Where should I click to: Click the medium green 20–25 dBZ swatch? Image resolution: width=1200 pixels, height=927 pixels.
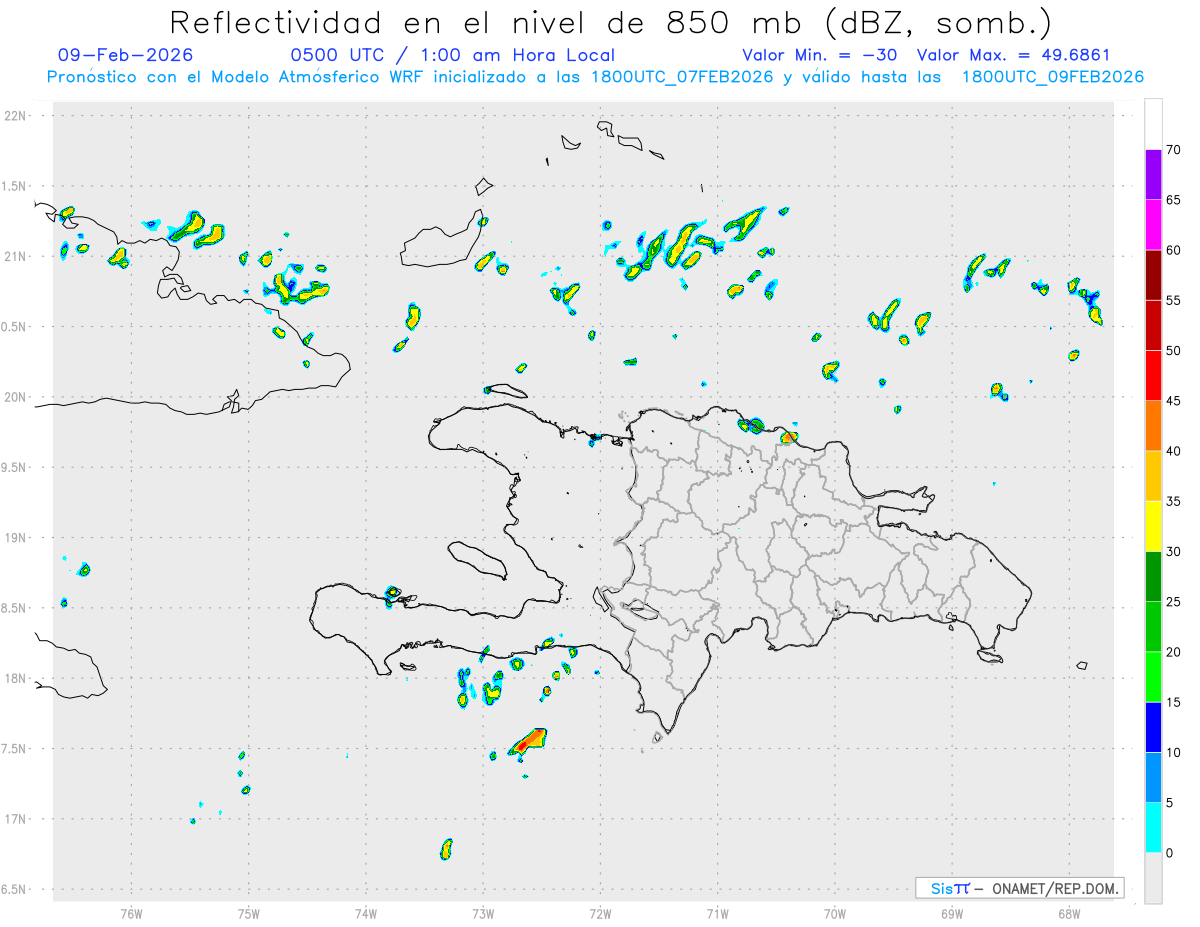click(x=1153, y=627)
